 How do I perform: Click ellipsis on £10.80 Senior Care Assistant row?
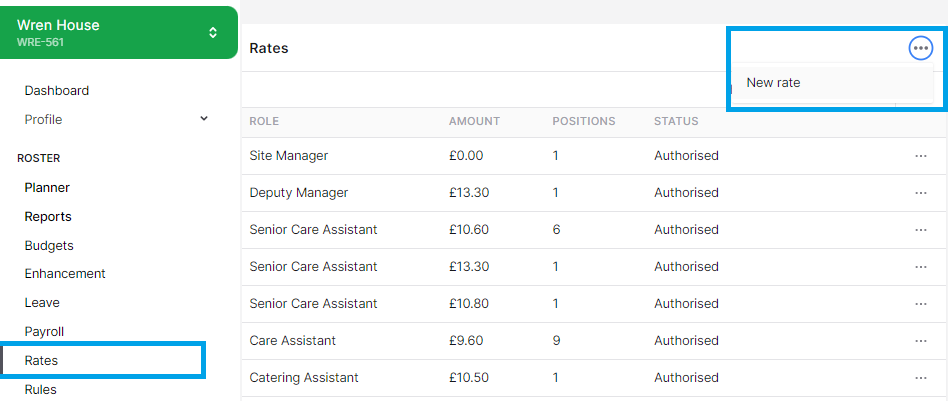(920, 304)
